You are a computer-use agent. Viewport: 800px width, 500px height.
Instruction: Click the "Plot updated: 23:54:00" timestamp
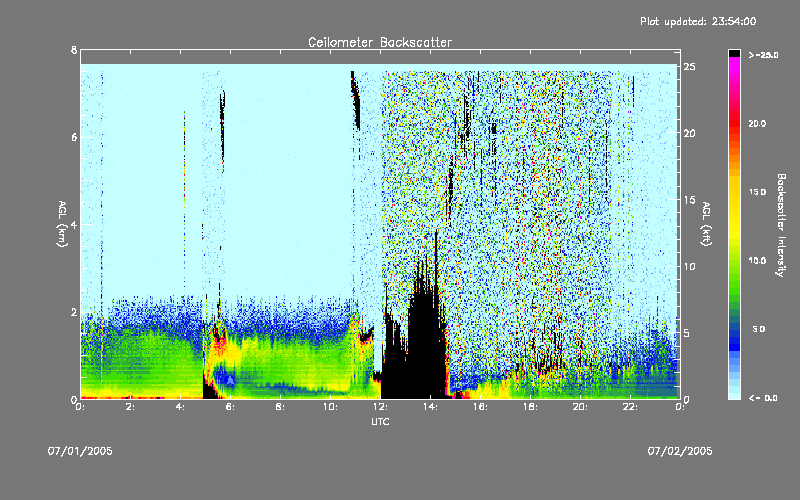(698, 21)
